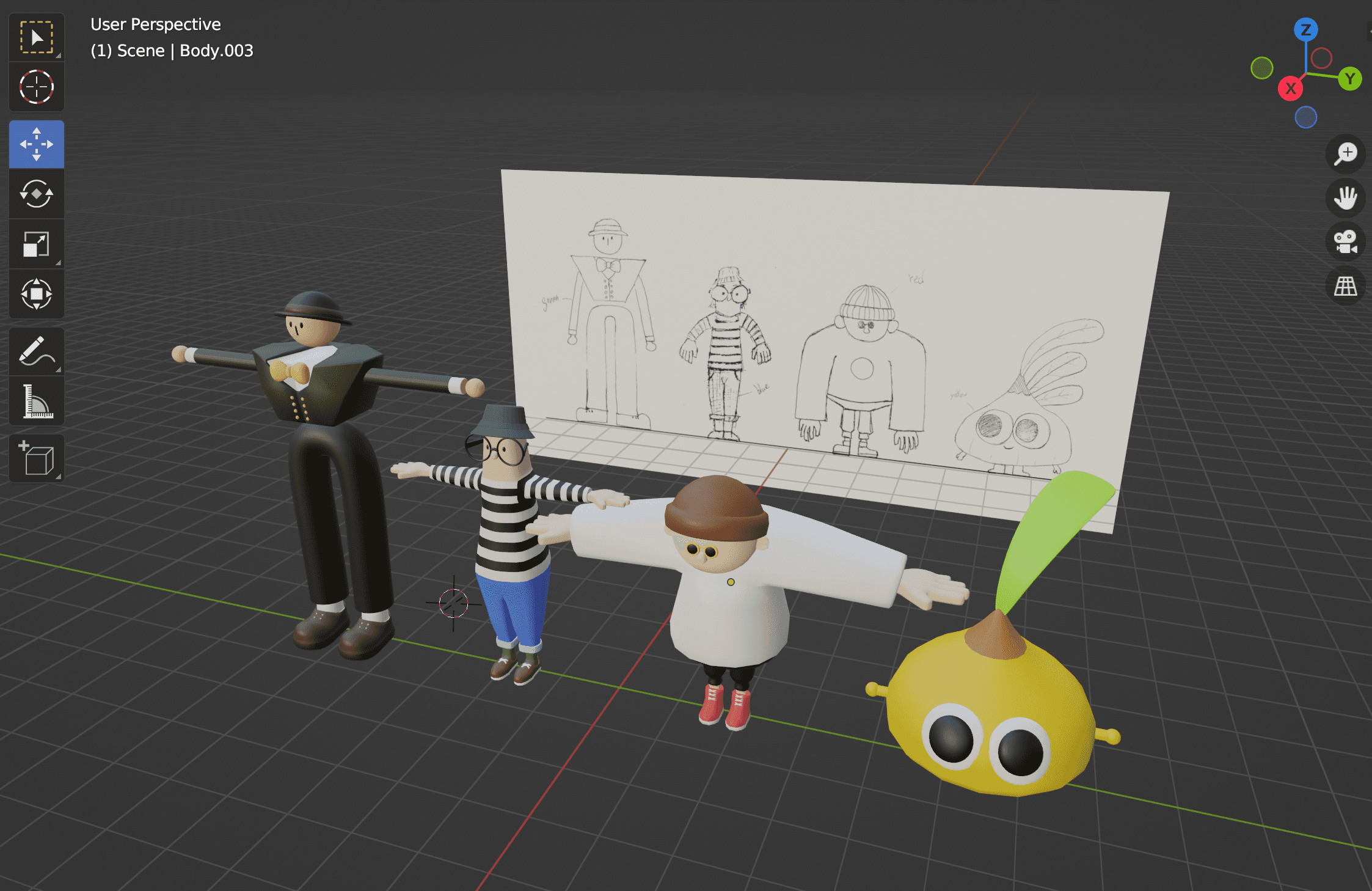Click the red X axis gizmo ball
1372x891 pixels.
click(1290, 89)
